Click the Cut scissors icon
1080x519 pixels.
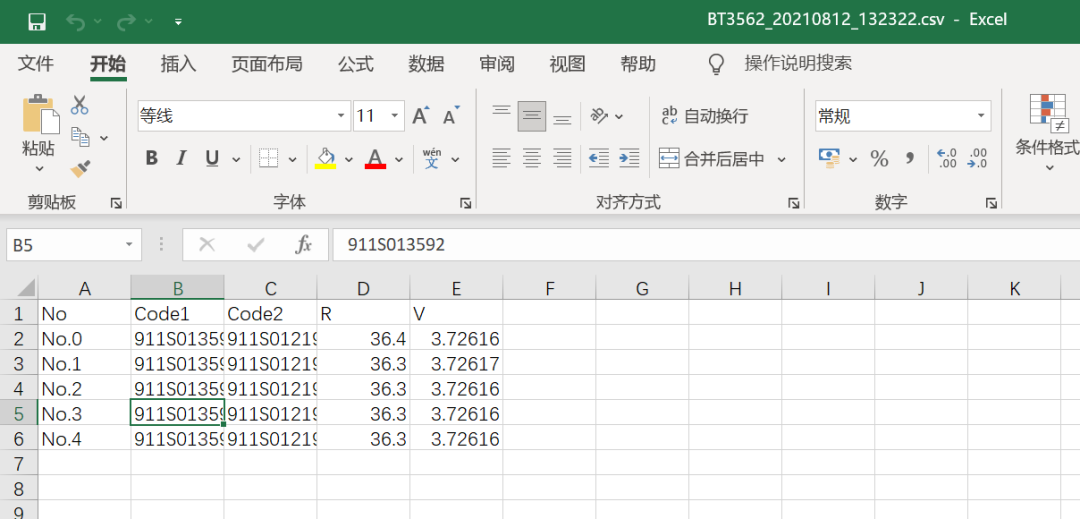pyautogui.click(x=80, y=105)
